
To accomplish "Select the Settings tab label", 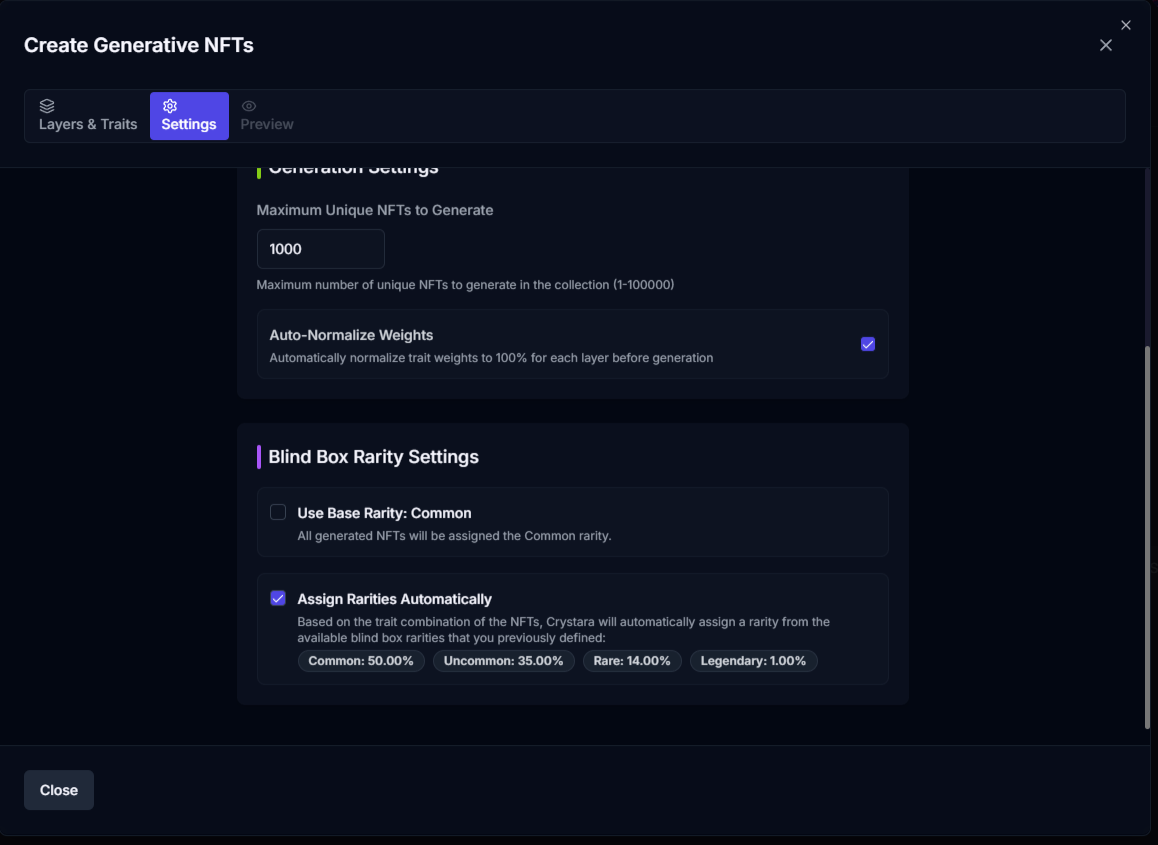I will click(x=189, y=124).
